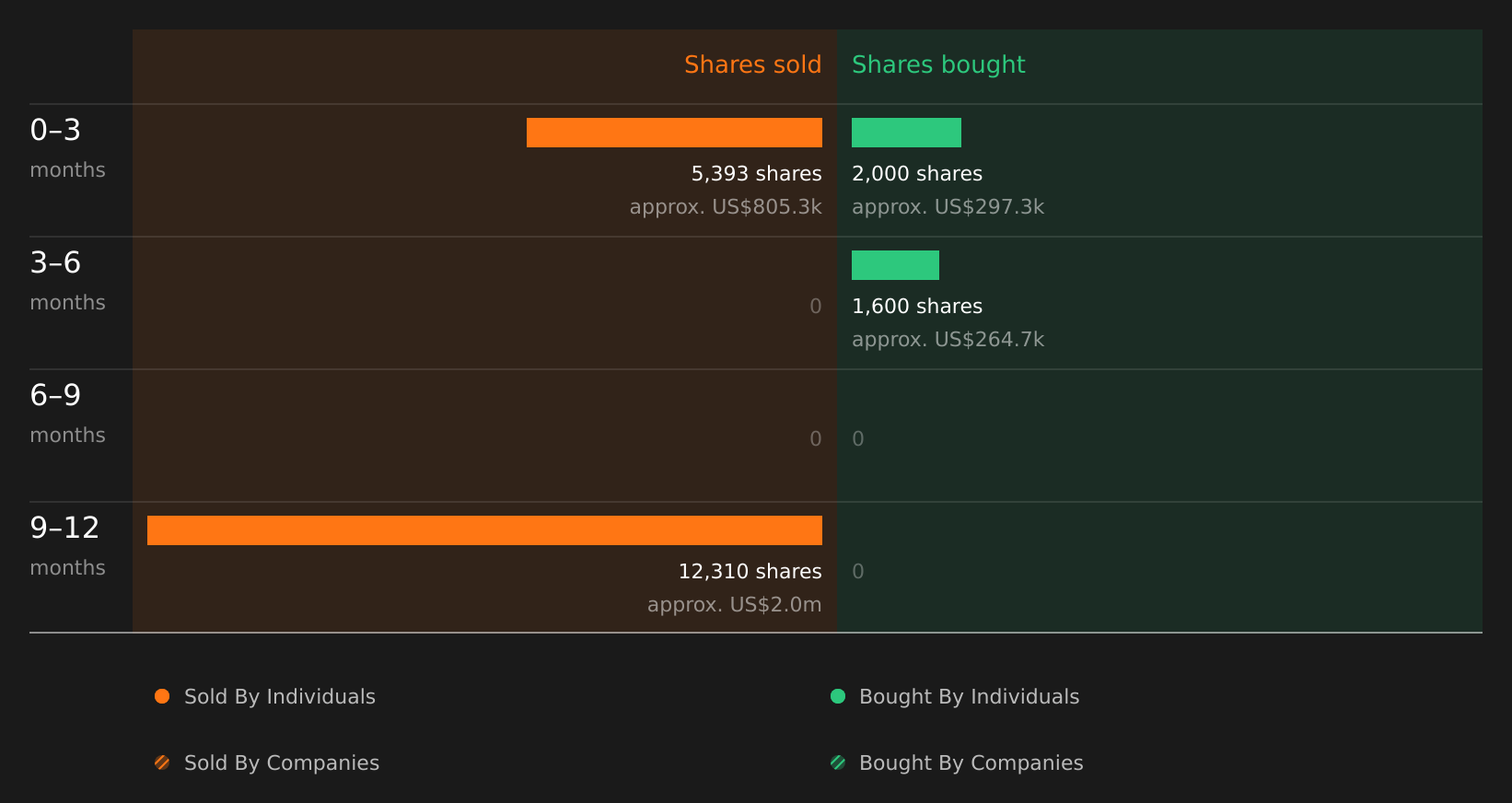The height and width of the screenshot is (803, 1512).
Task: Click the green 0–3 months bought bar
Action: tap(906, 133)
